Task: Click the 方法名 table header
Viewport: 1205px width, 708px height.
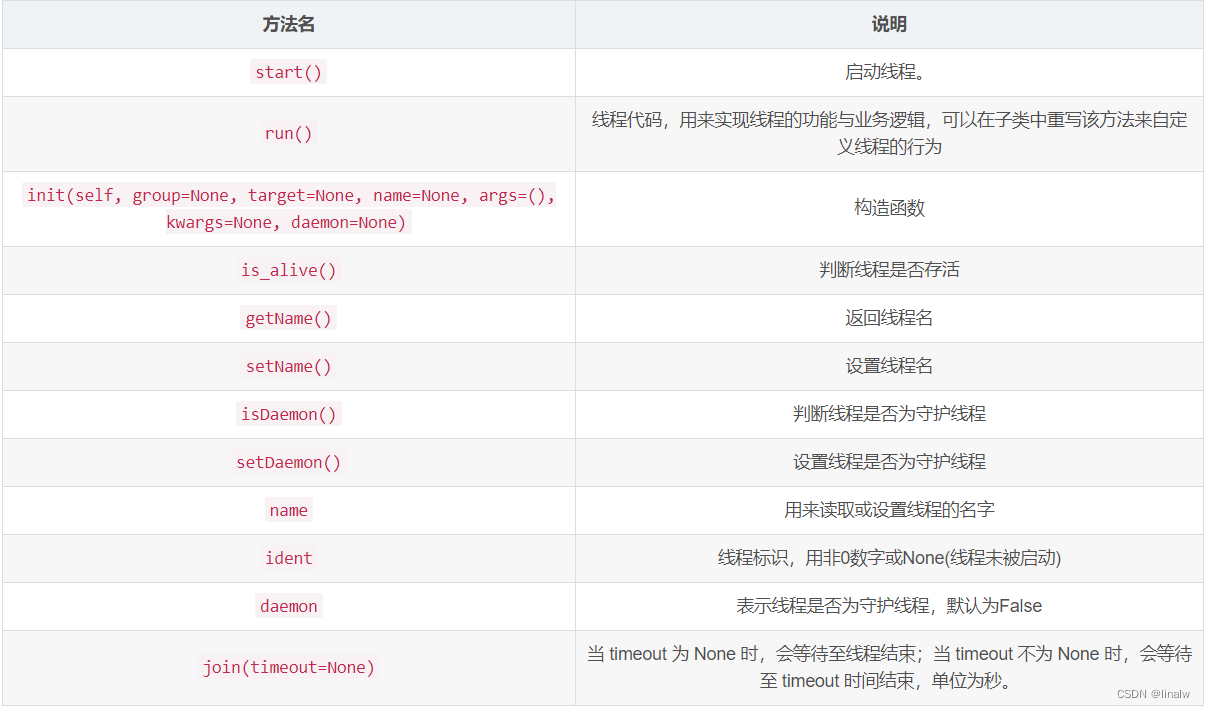Action: tap(288, 23)
